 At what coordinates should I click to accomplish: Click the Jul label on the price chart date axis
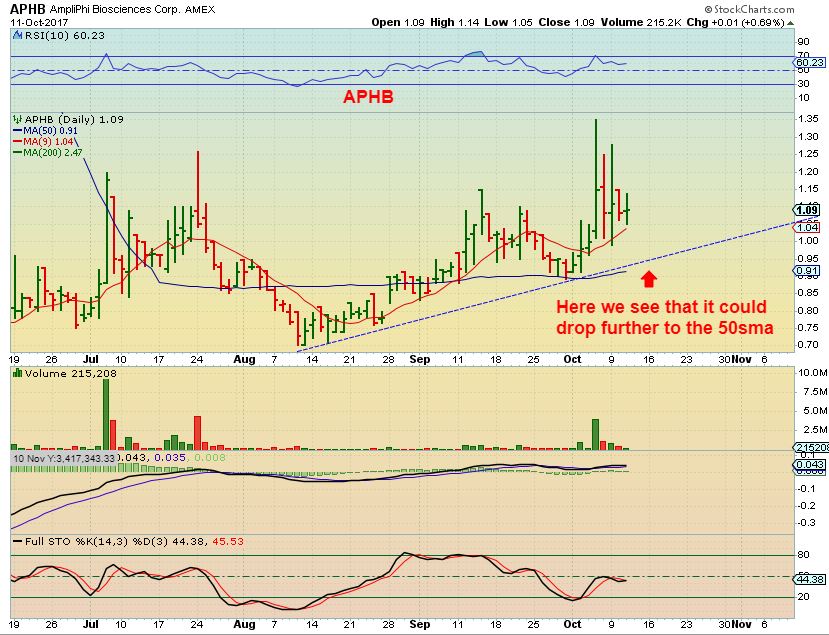[90, 360]
